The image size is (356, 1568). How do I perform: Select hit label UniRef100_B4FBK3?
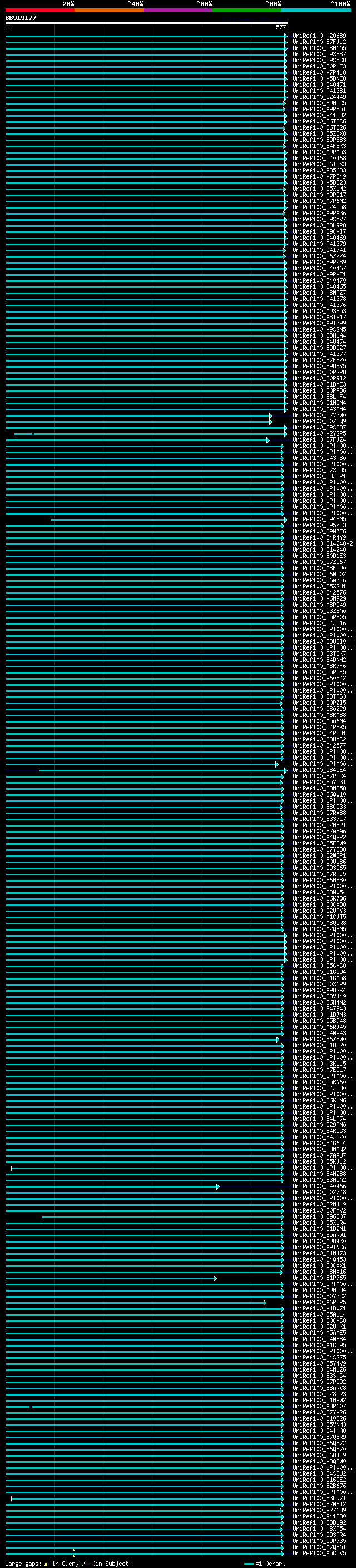[x=319, y=146]
